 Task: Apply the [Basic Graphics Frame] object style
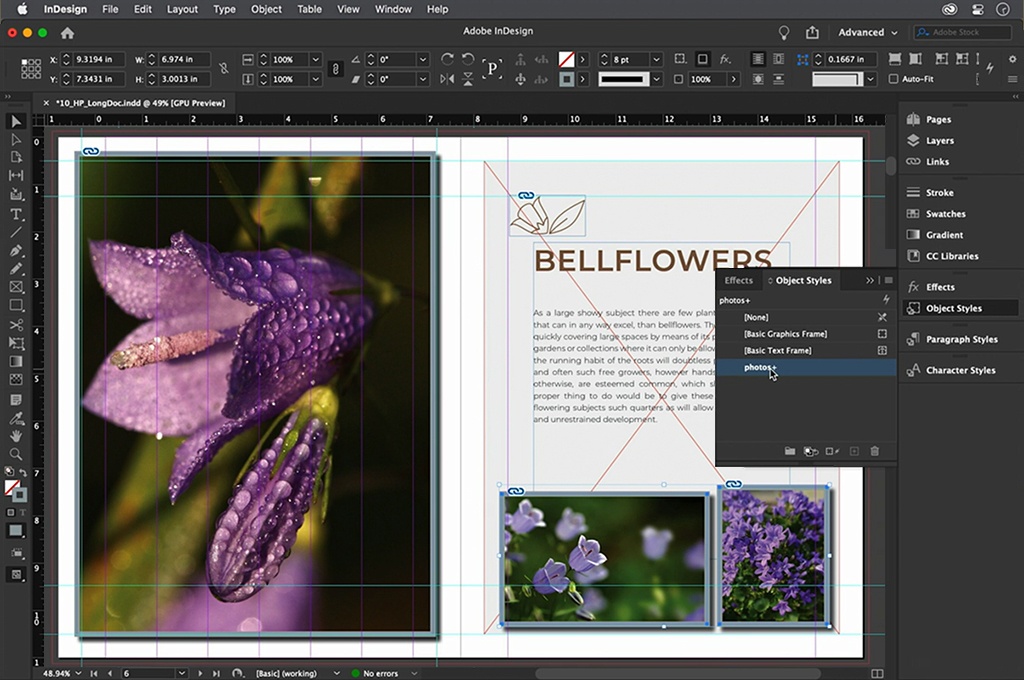[x=785, y=334]
